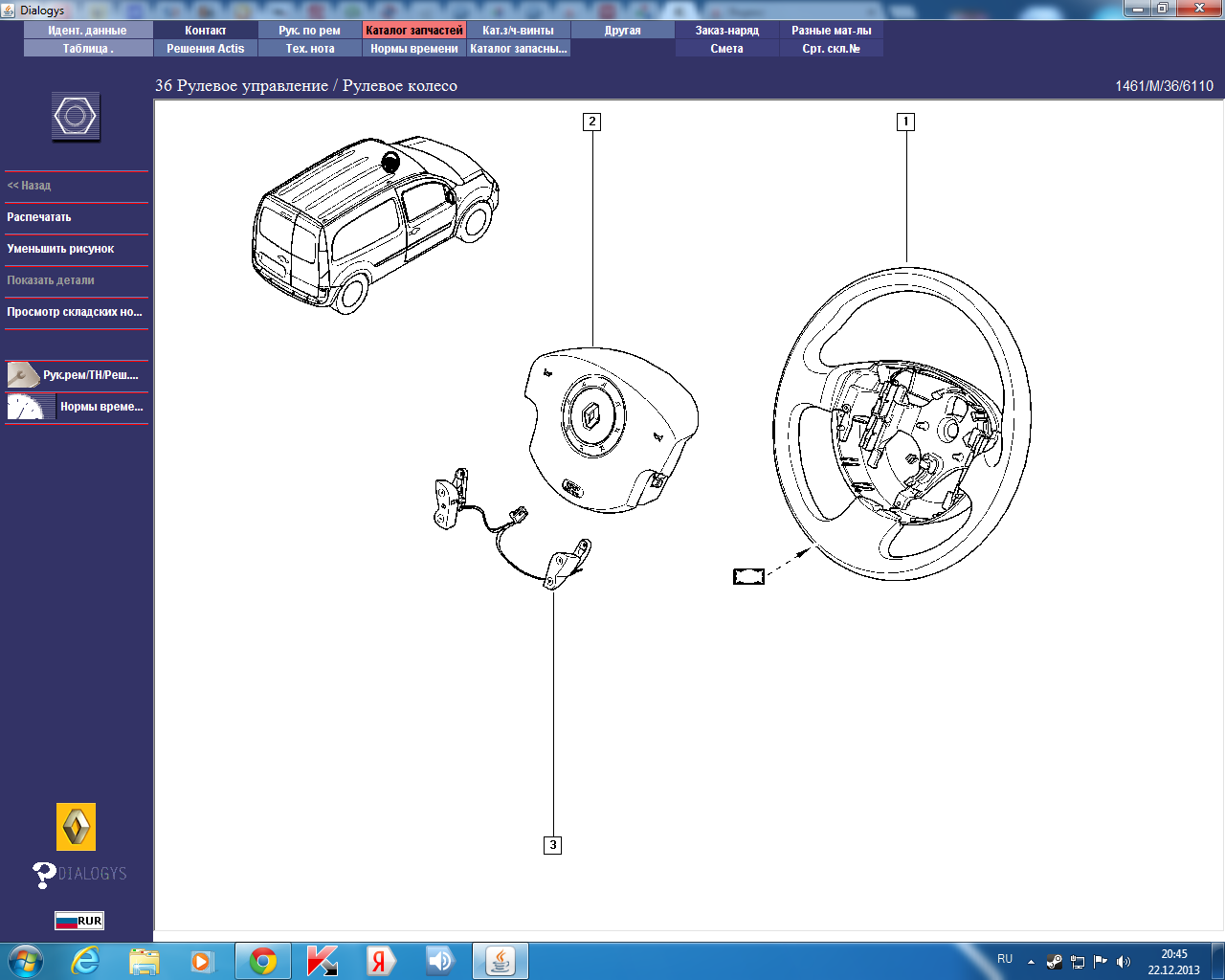Image resolution: width=1225 pixels, height=980 pixels.
Task: Open the Кат.з/ч-винты tab
Action: pos(519,31)
